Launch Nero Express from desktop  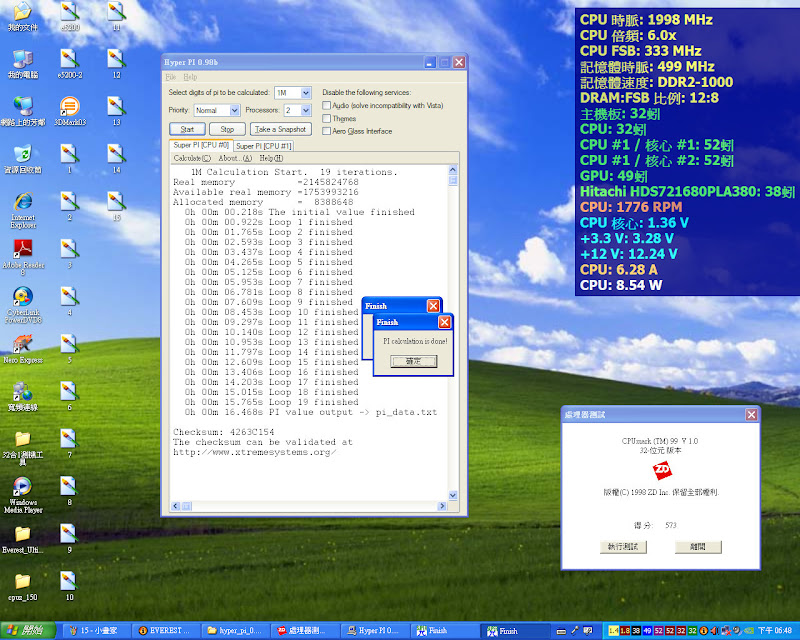22,342
